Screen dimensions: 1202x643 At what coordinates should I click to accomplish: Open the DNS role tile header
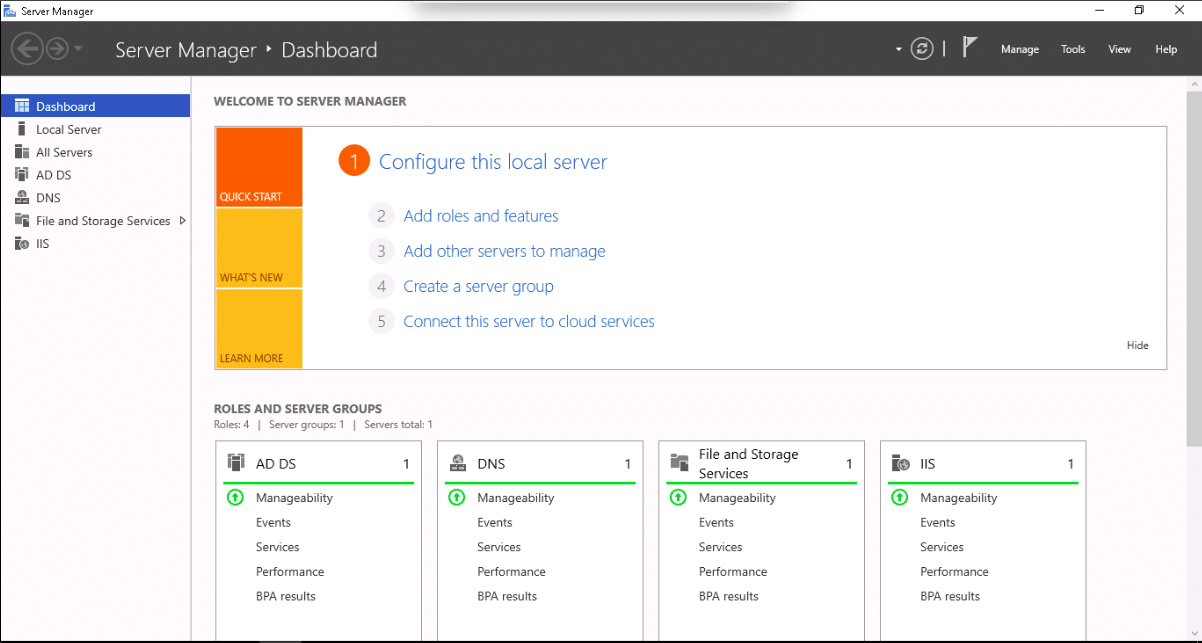click(541, 464)
